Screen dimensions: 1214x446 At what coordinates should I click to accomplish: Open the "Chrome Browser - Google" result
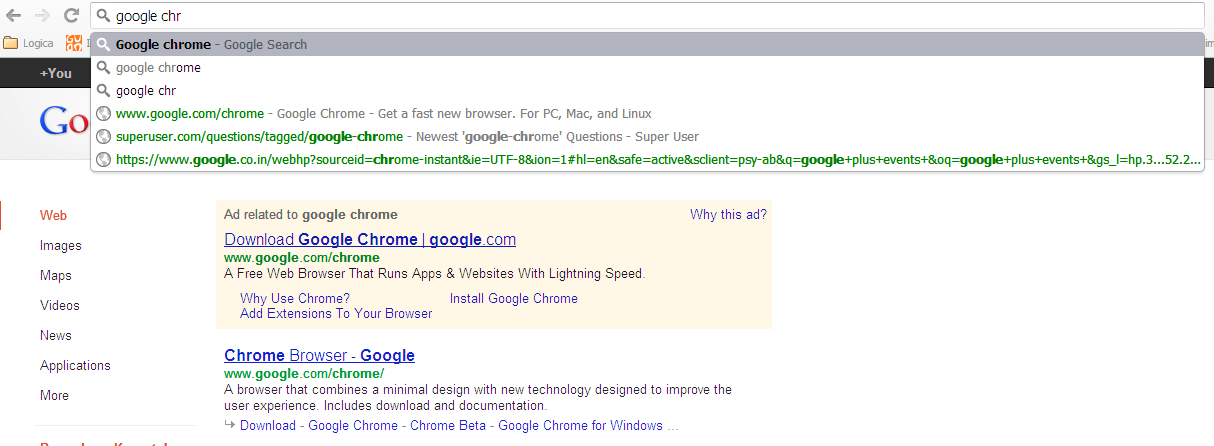(x=319, y=356)
